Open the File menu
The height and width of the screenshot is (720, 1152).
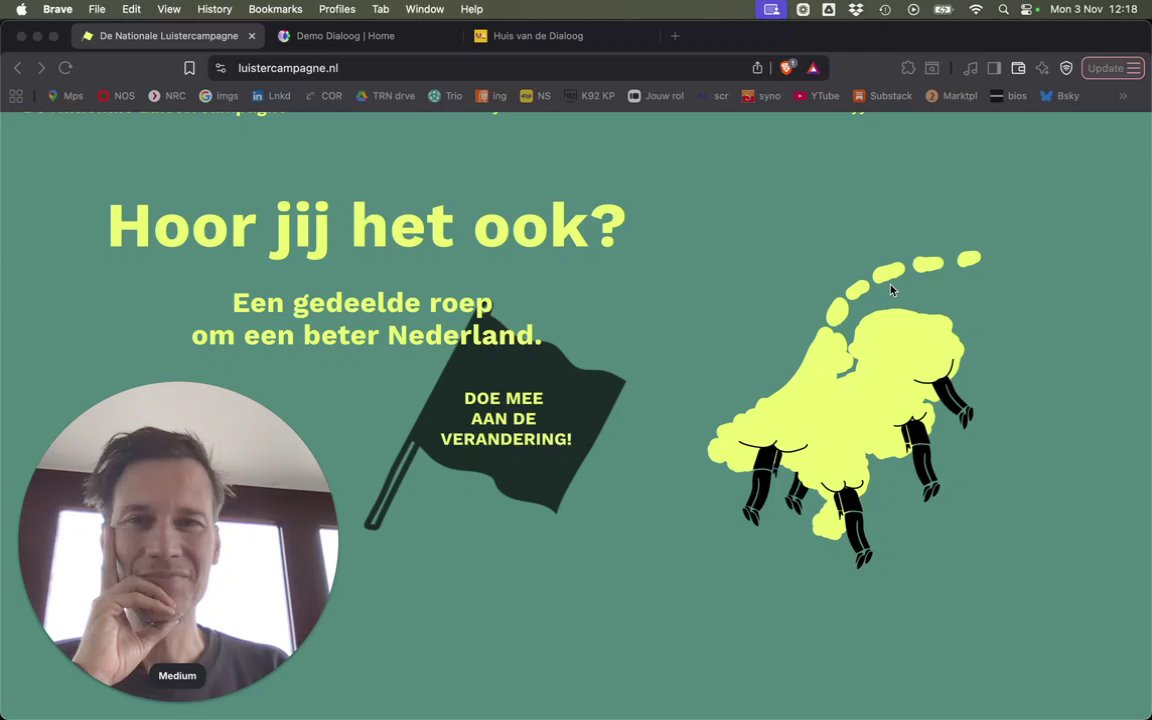(97, 10)
